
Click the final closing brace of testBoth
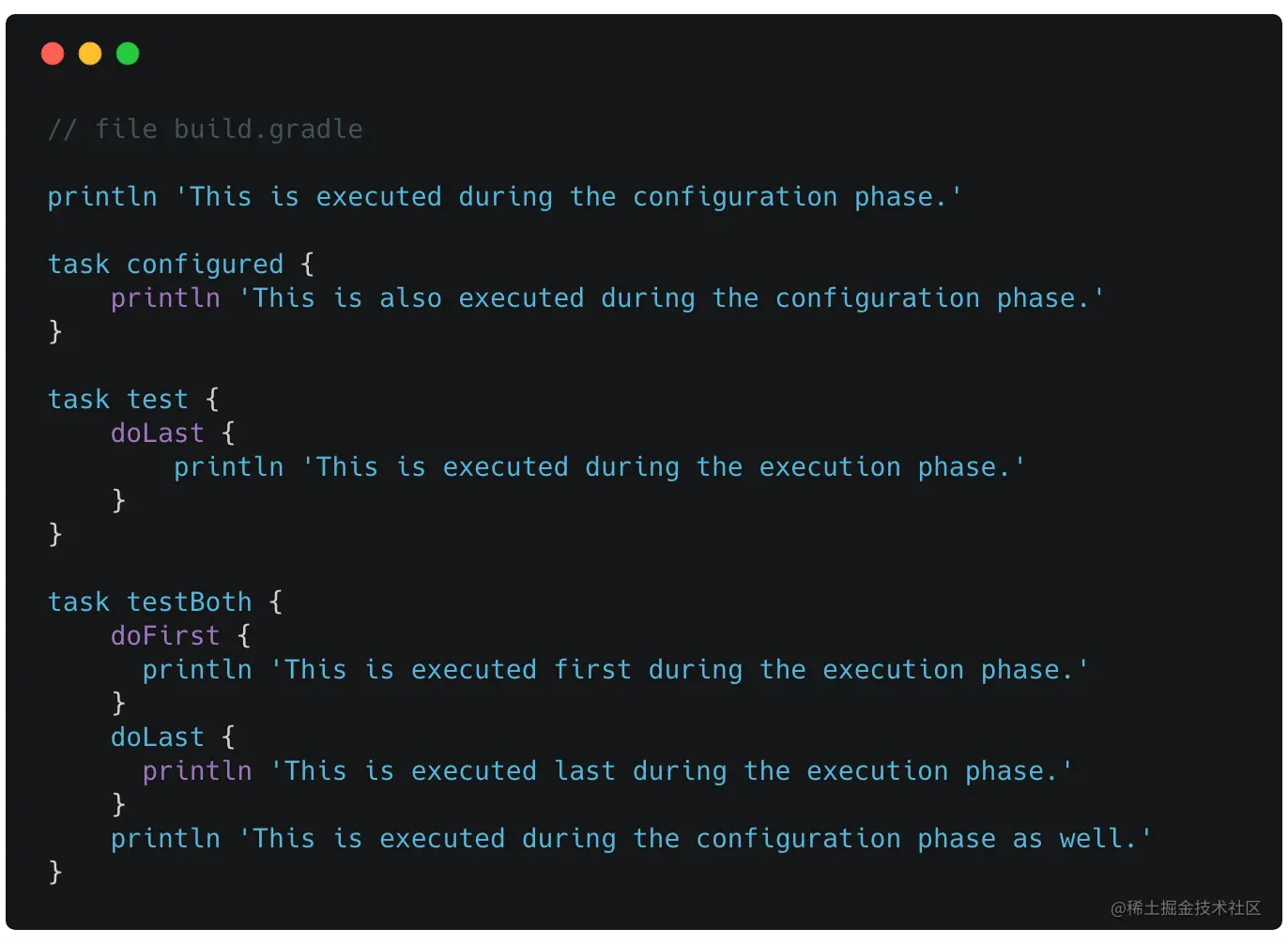coord(55,873)
